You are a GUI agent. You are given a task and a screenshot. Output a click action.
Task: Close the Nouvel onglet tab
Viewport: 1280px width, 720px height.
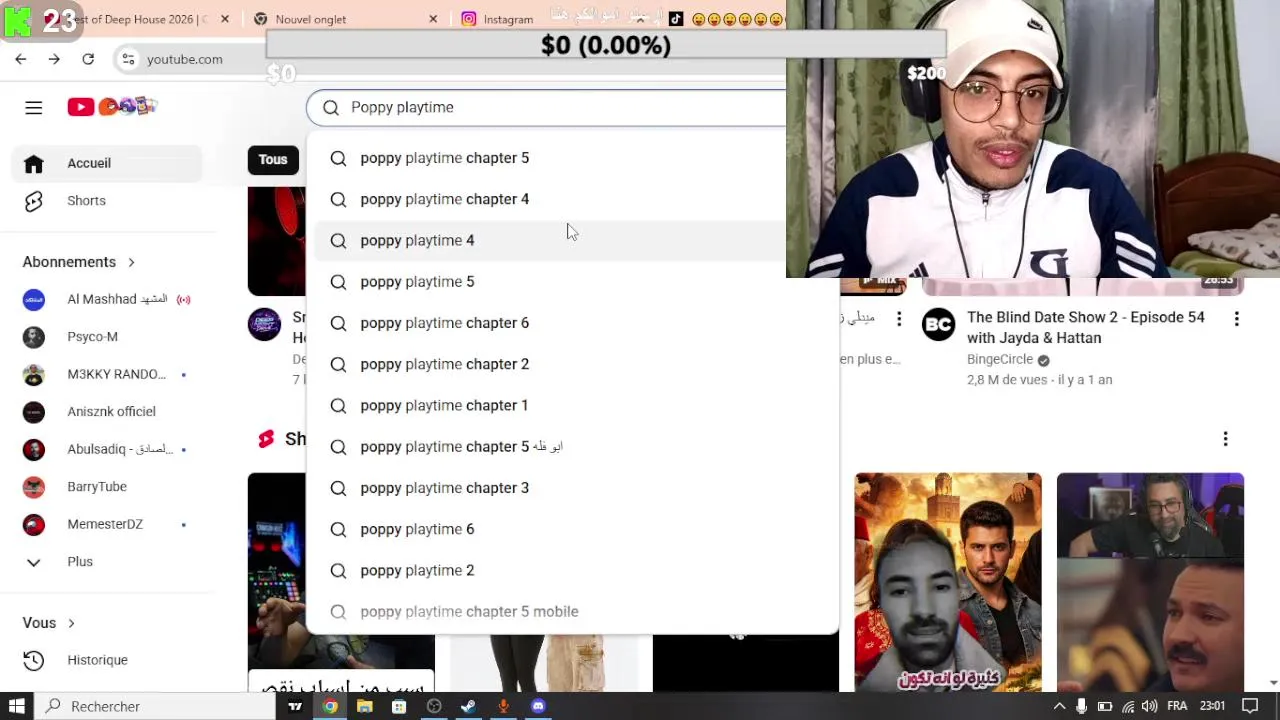(433, 19)
